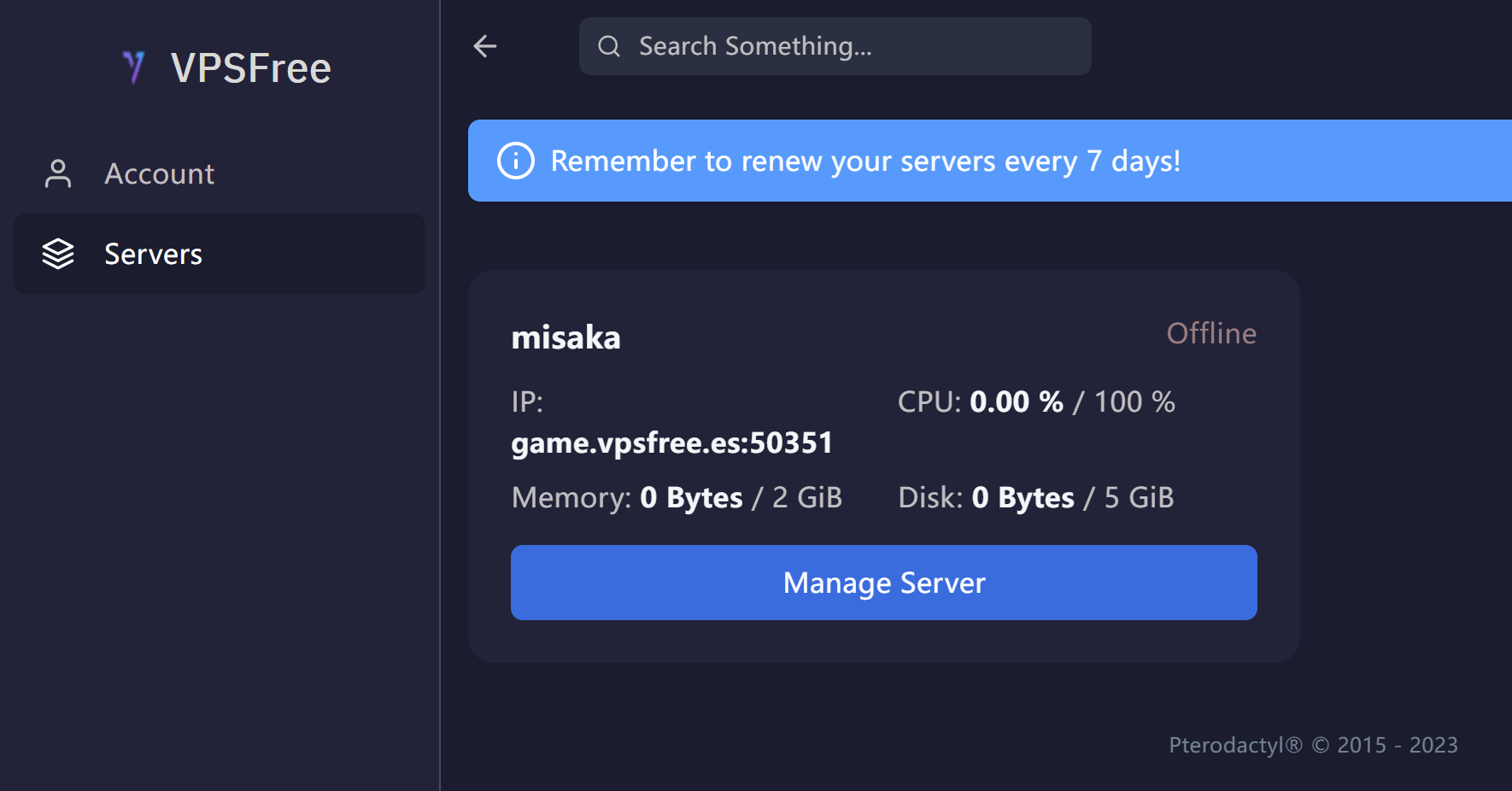Select the misaka server name
This screenshot has width=1512, height=791.
click(566, 337)
